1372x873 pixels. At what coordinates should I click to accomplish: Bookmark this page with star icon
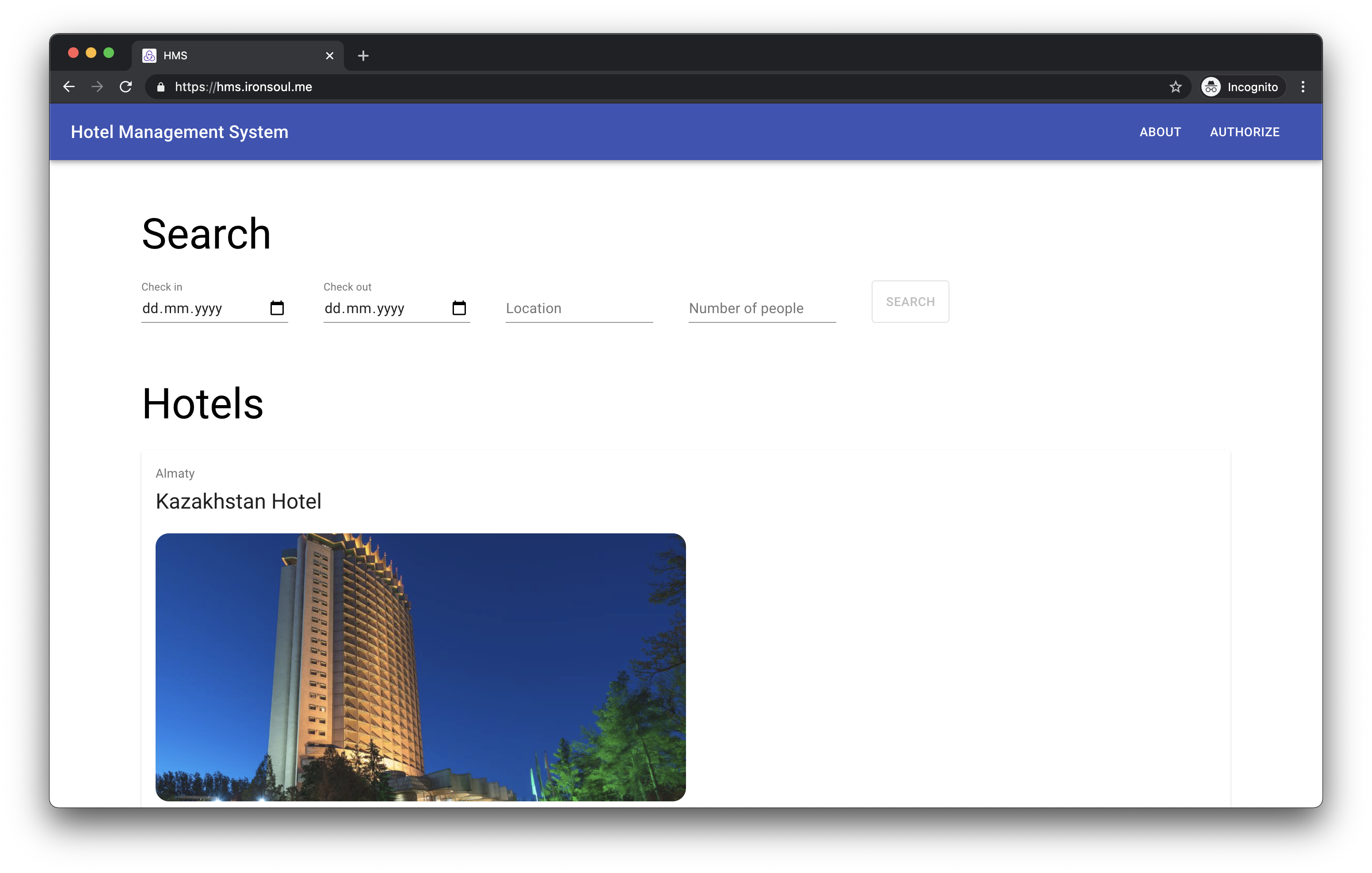click(x=1175, y=87)
